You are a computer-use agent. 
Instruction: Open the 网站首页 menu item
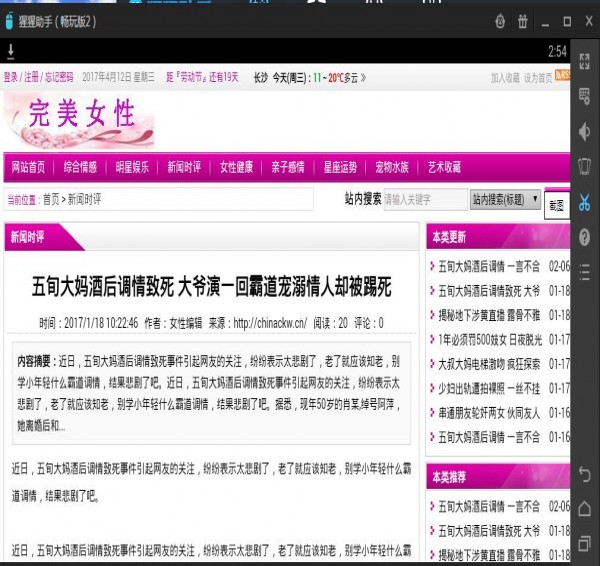(x=28, y=167)
